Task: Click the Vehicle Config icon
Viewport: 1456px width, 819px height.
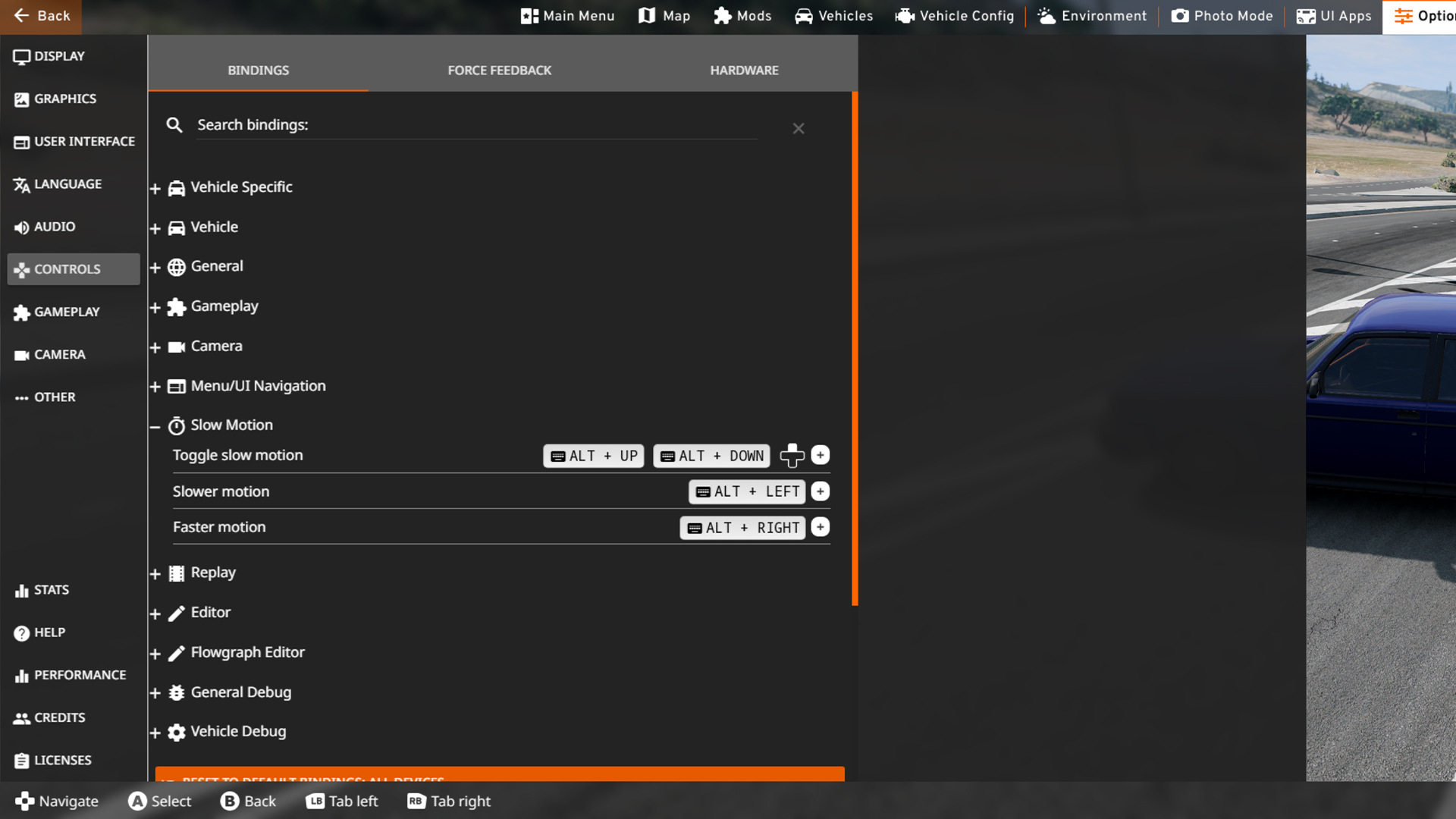Action: pos(905,16)
